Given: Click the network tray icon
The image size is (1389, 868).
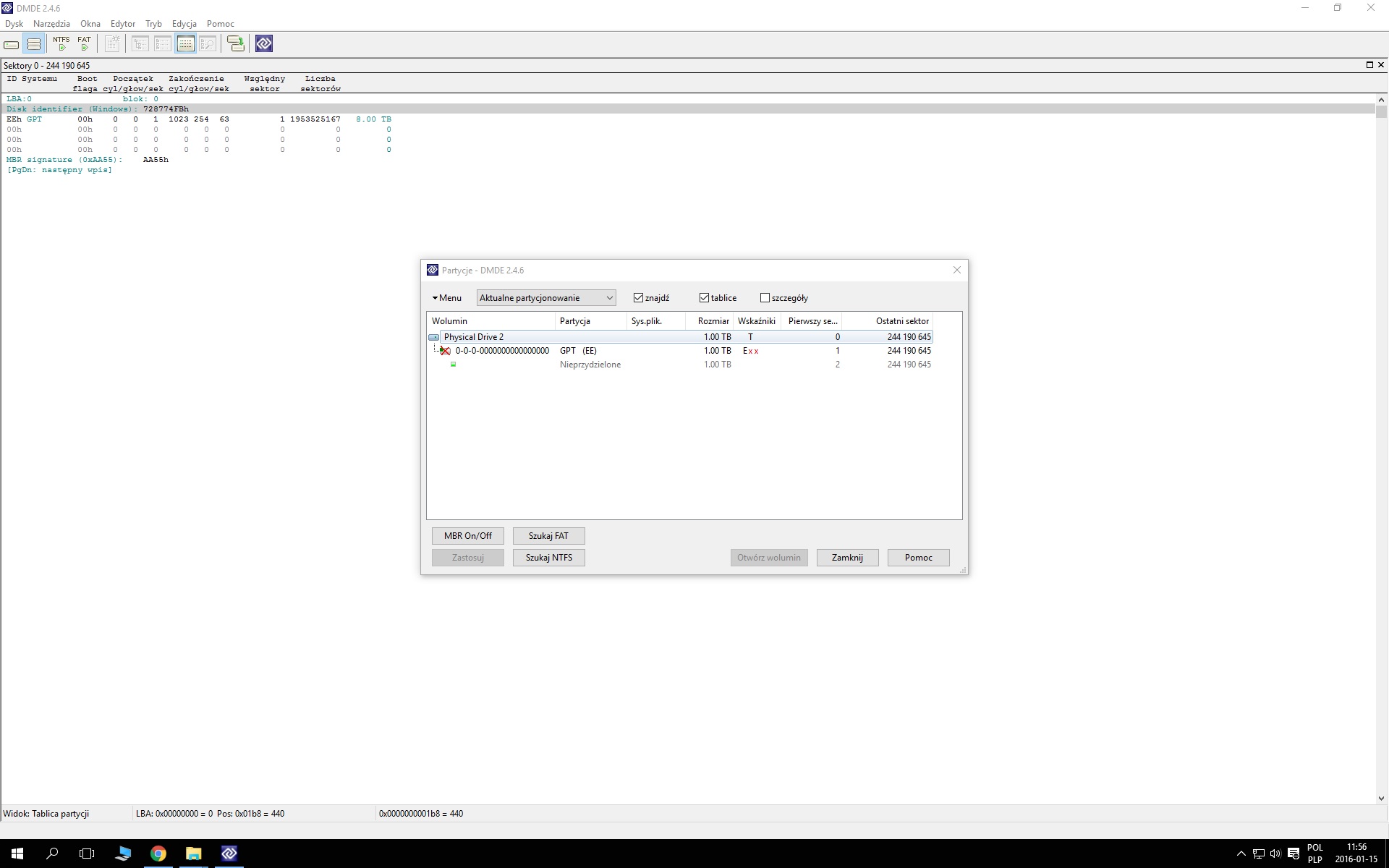Looking at the screenshot, I should coord(1259,854).
